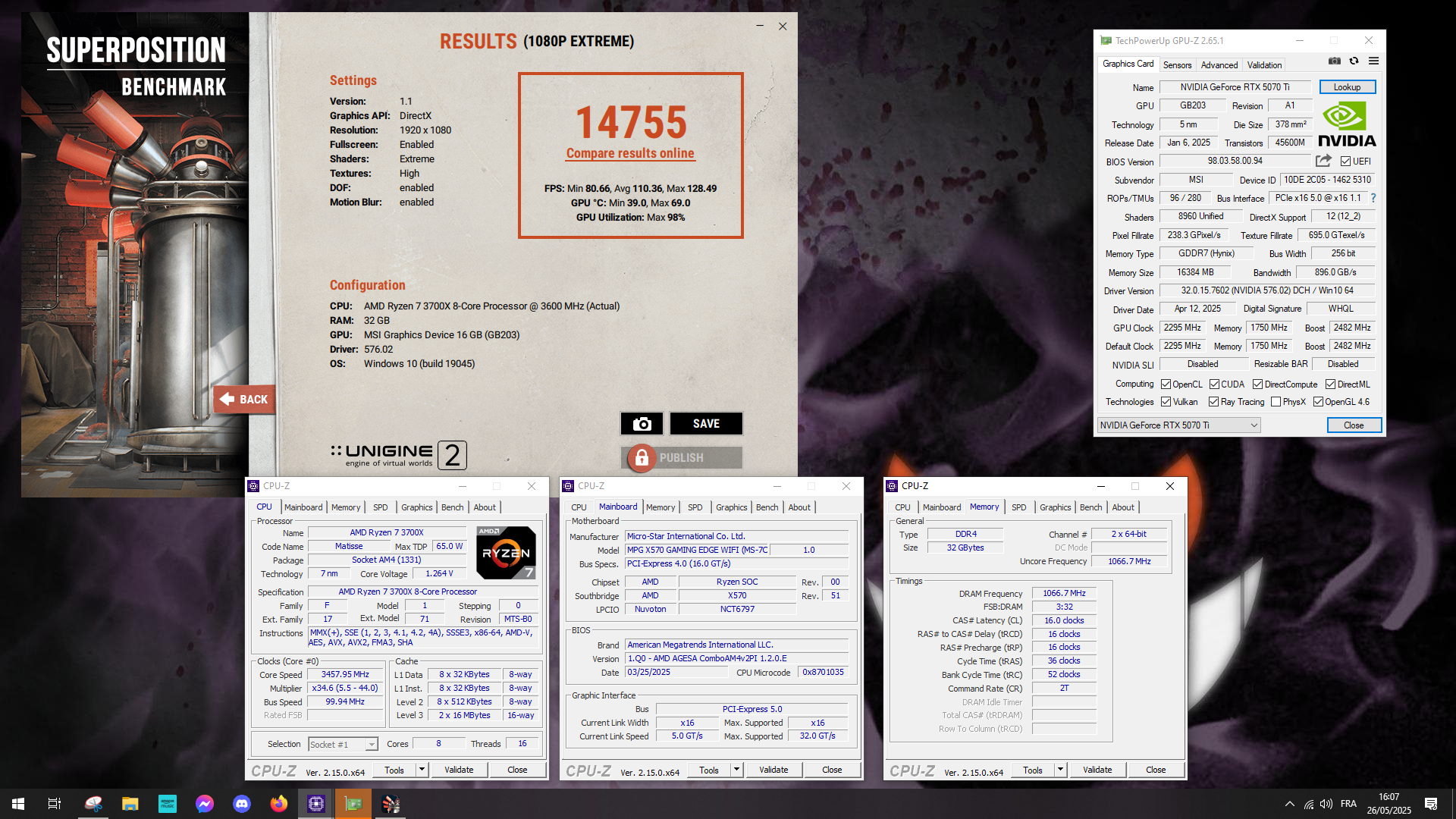Open the network tray icon
1456x819 pixels.
click(1309, 804)
